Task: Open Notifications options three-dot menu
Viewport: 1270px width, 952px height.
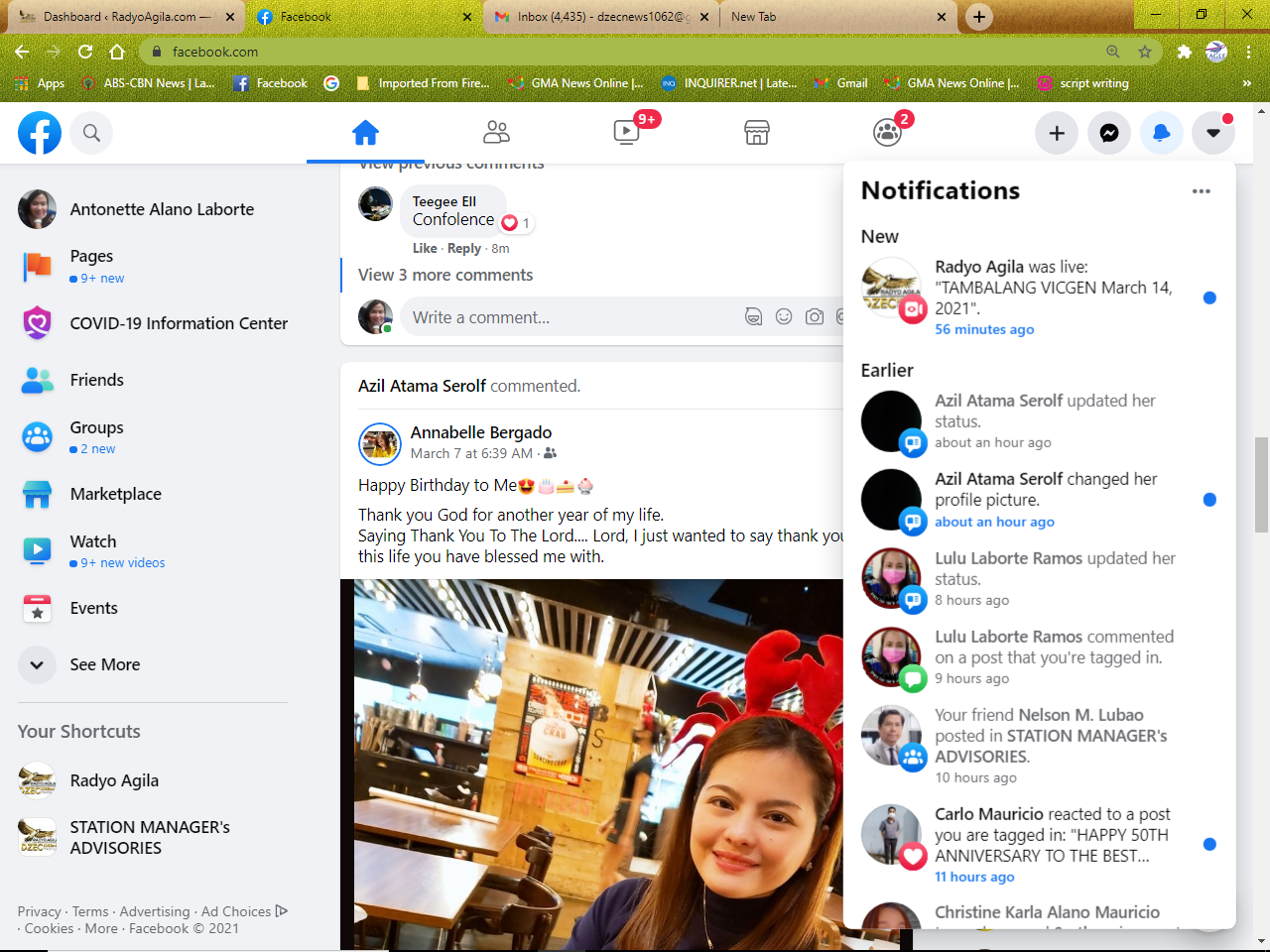Action: 1201,191
